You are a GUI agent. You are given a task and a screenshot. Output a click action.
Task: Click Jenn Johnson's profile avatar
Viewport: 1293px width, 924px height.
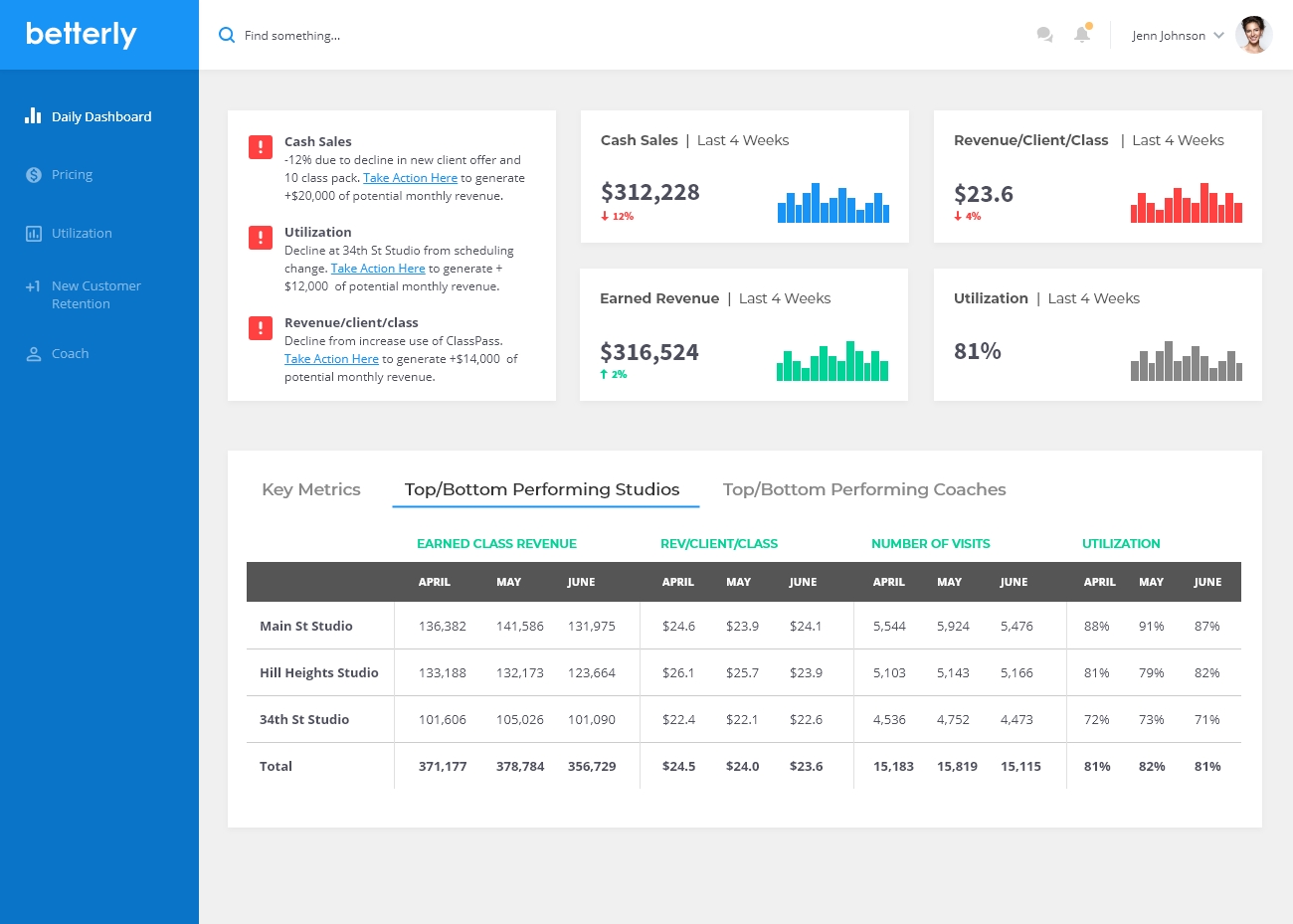(x=1253, y=35)
